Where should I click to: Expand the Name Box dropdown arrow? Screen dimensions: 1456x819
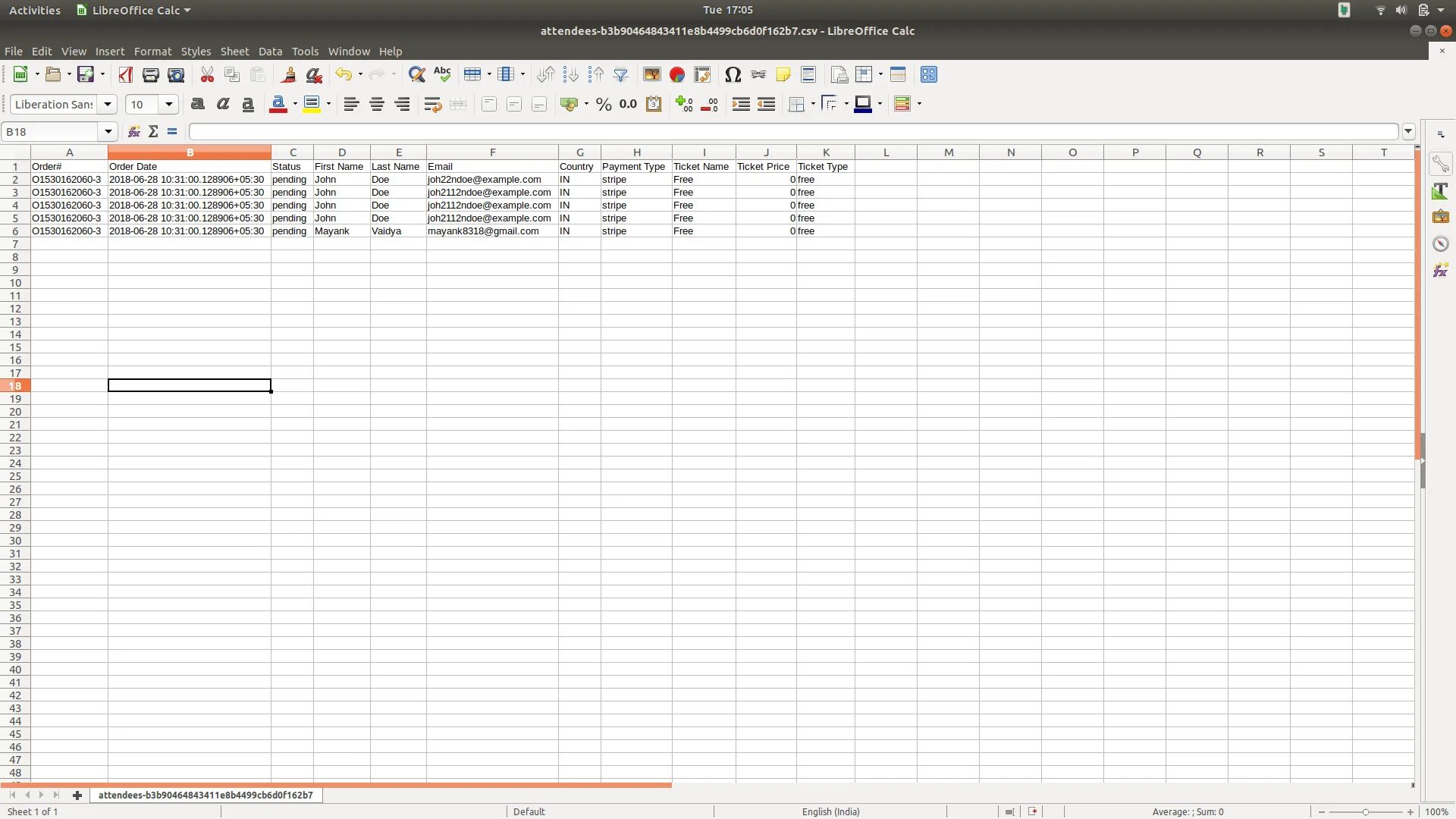pos(108,131)
